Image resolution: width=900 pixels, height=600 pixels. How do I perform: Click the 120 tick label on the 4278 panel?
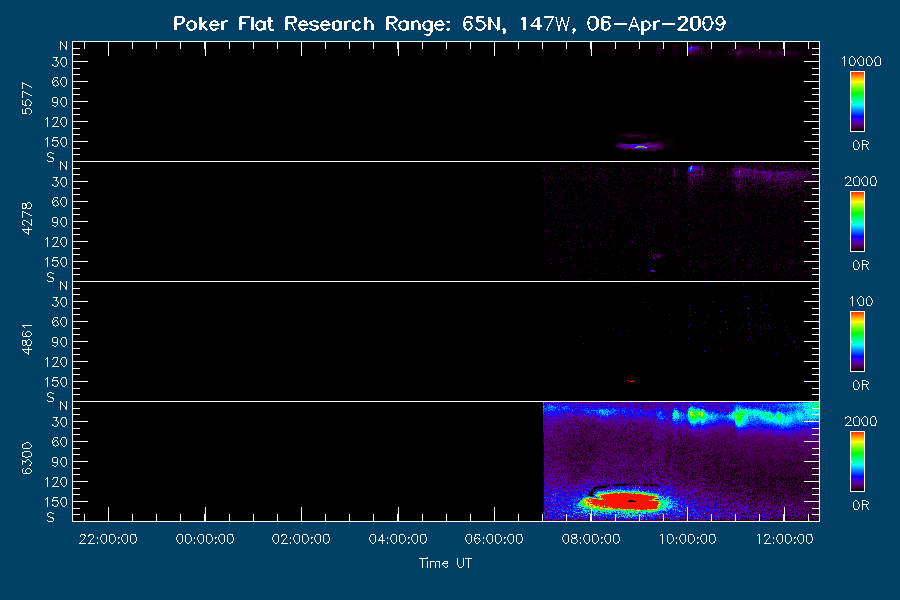pos(56,242)
